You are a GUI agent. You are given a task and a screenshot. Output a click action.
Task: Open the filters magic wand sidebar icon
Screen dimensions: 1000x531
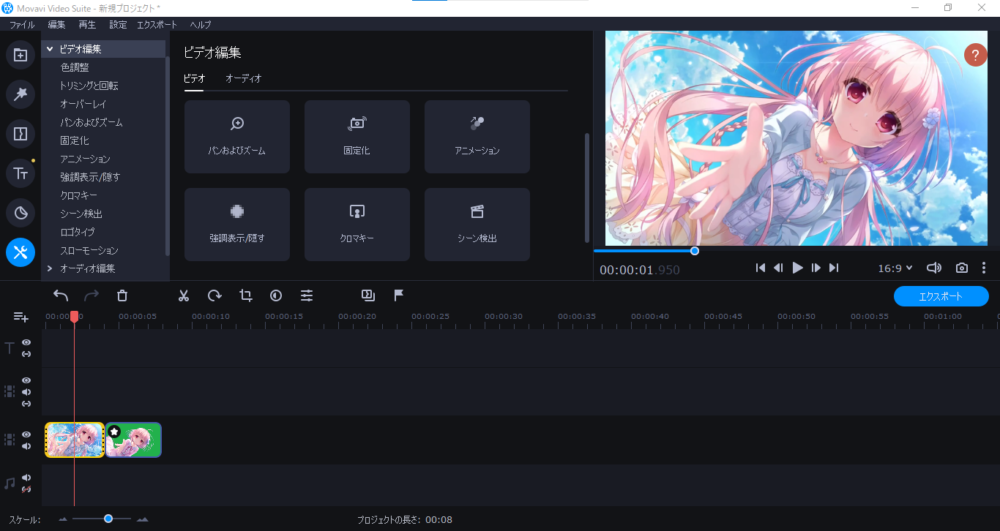(20, 94)
